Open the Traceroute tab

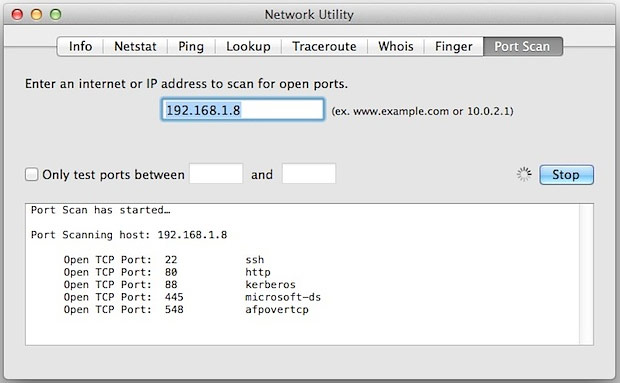(x=324, y=46)
